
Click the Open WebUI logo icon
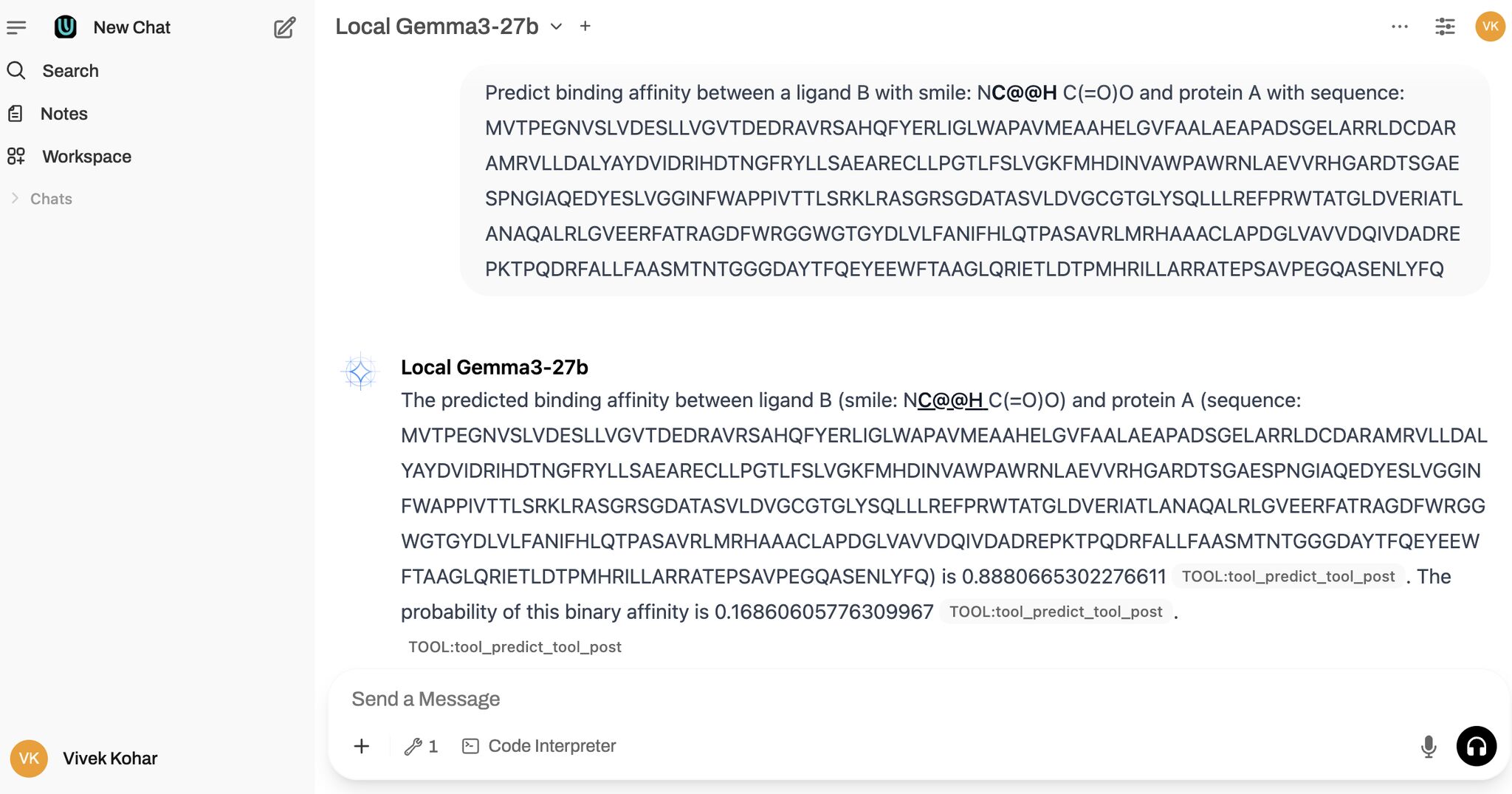coord(66,27)
